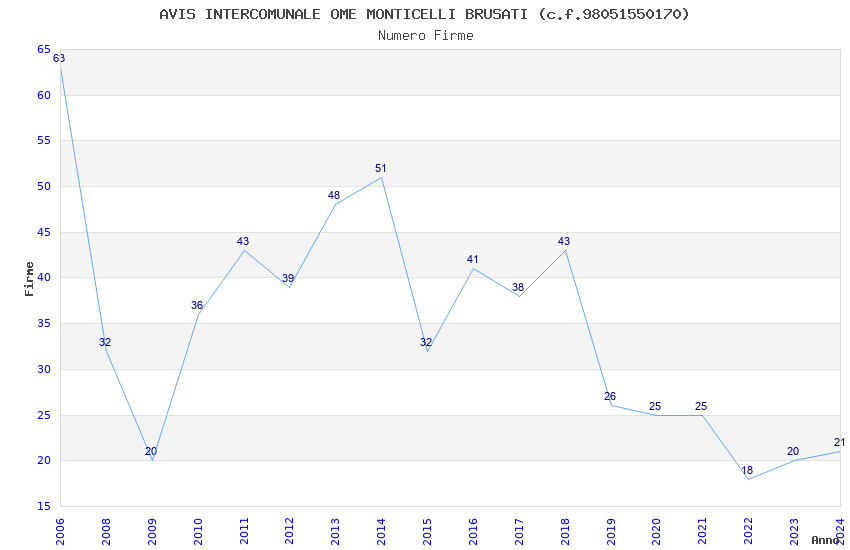Click the 35 y-axis tick label

coord(44,323)
